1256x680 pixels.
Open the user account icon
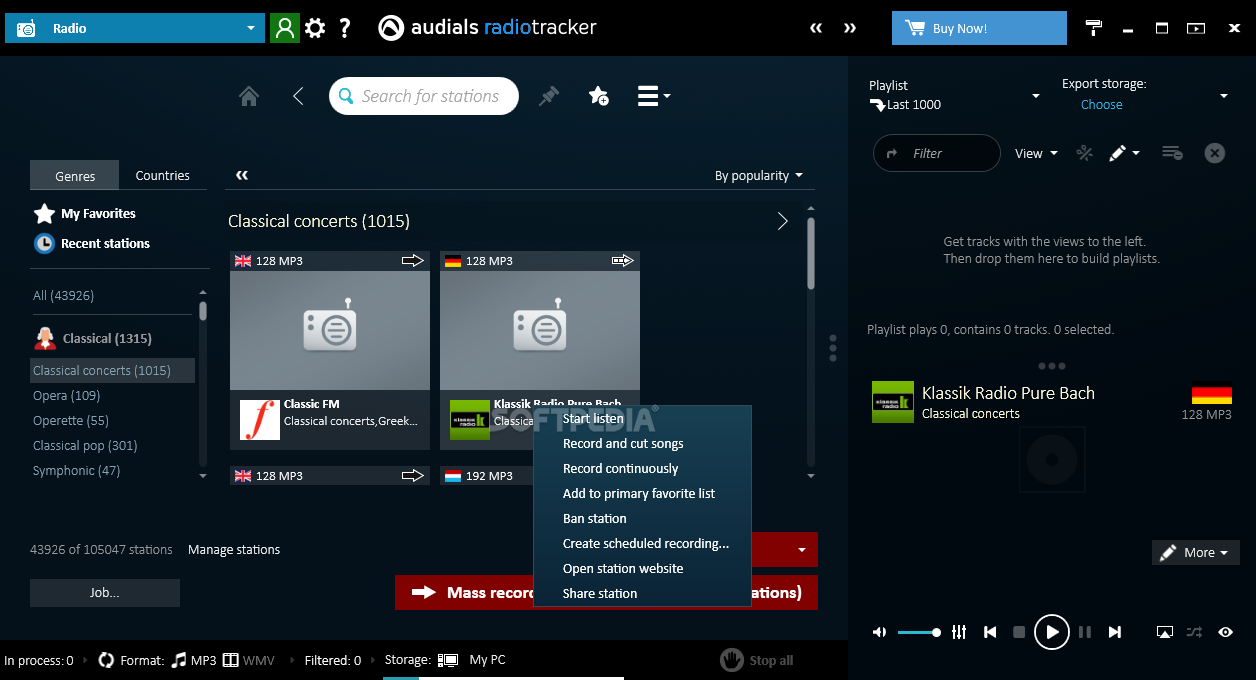click(x=285, y=28)
